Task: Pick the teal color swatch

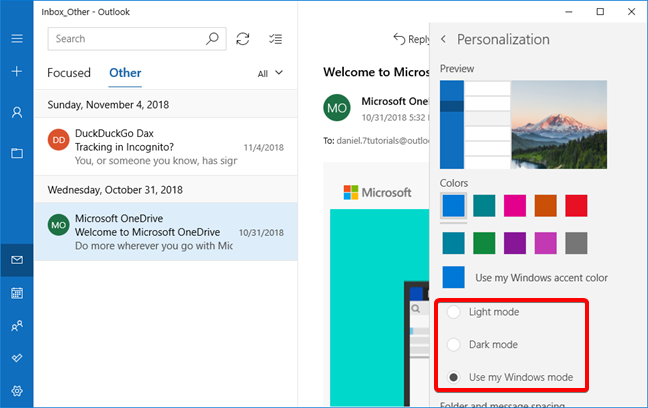Action: 484,205
